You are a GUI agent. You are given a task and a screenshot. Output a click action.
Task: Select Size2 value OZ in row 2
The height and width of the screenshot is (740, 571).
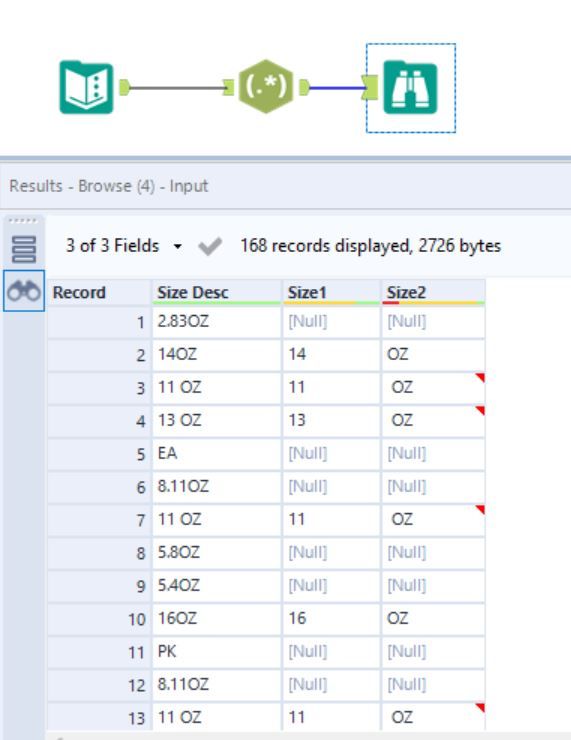pyautogui.click(x=433, y=355)
